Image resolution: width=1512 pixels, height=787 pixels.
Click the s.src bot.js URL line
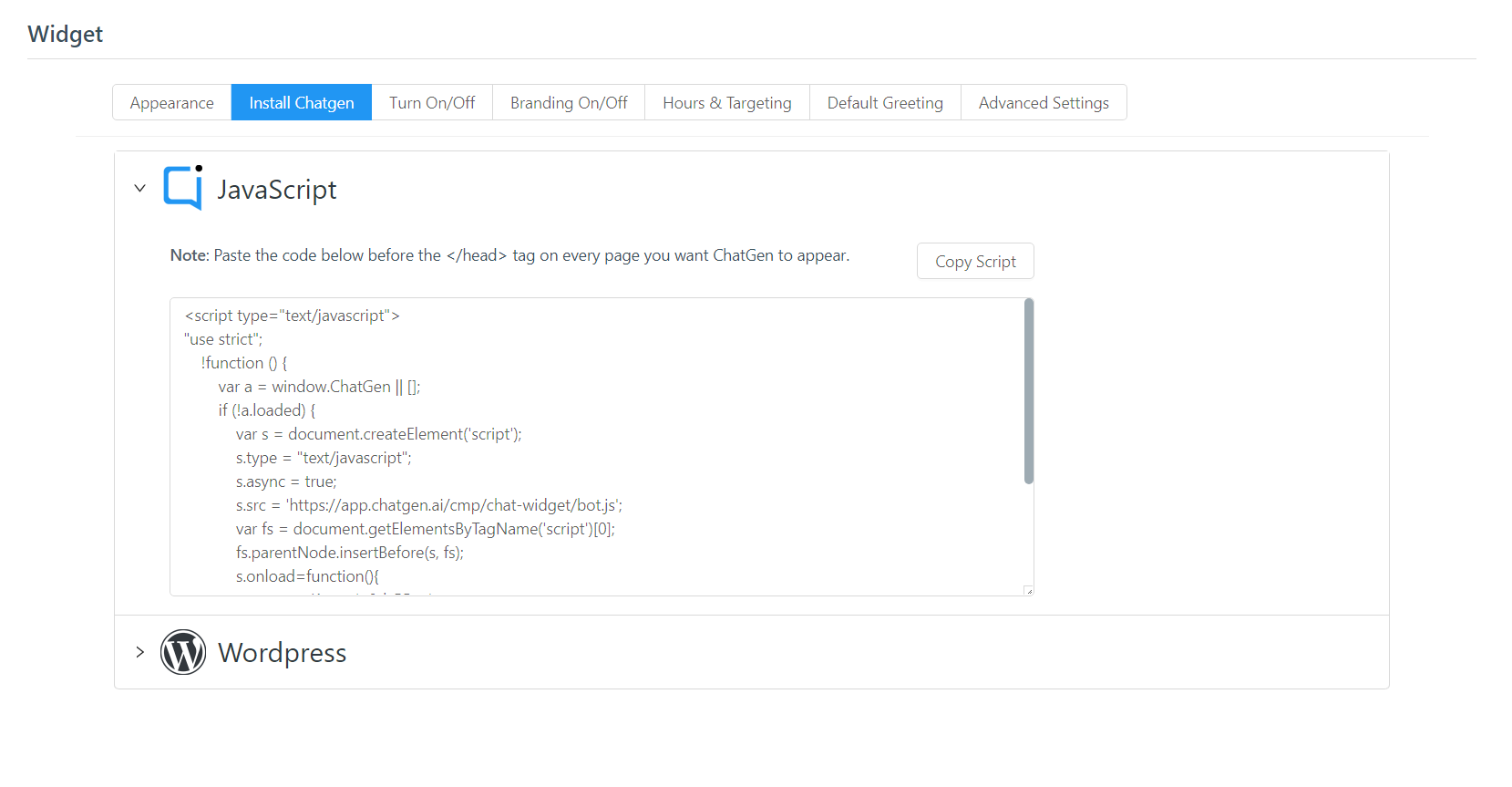[429, 505]
